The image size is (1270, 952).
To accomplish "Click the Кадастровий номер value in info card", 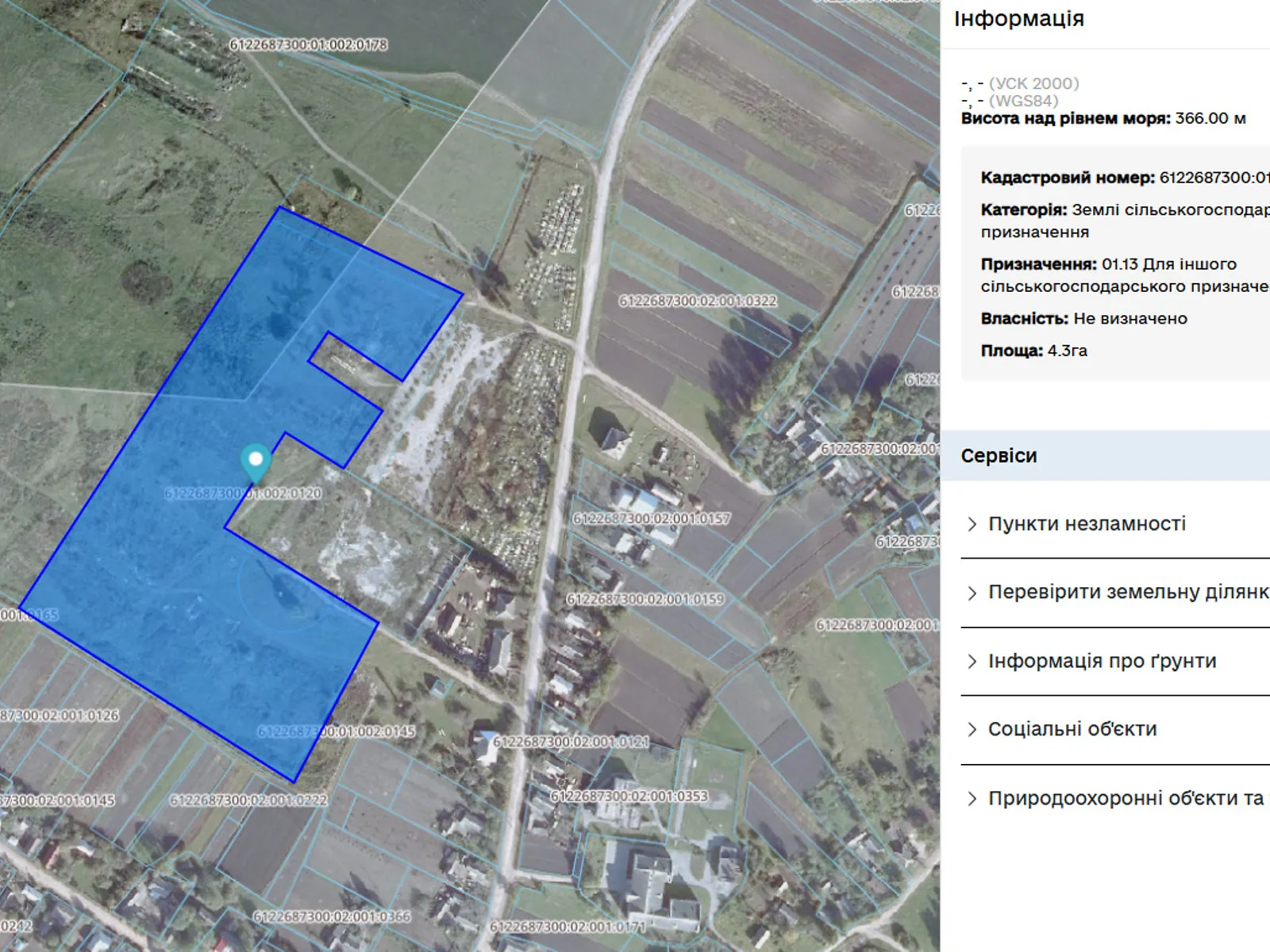I will pos(1214,178).
